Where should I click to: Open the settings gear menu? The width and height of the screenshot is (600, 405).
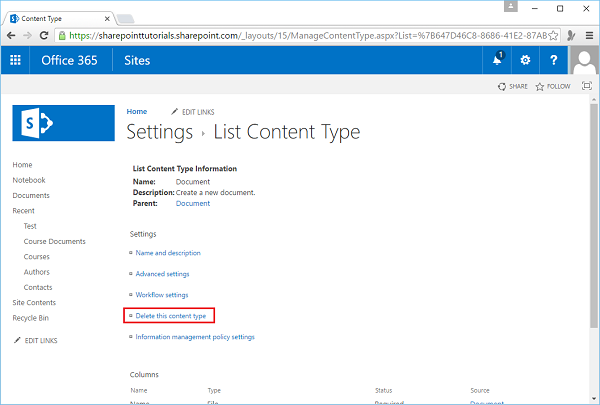[x=526, y=60]
